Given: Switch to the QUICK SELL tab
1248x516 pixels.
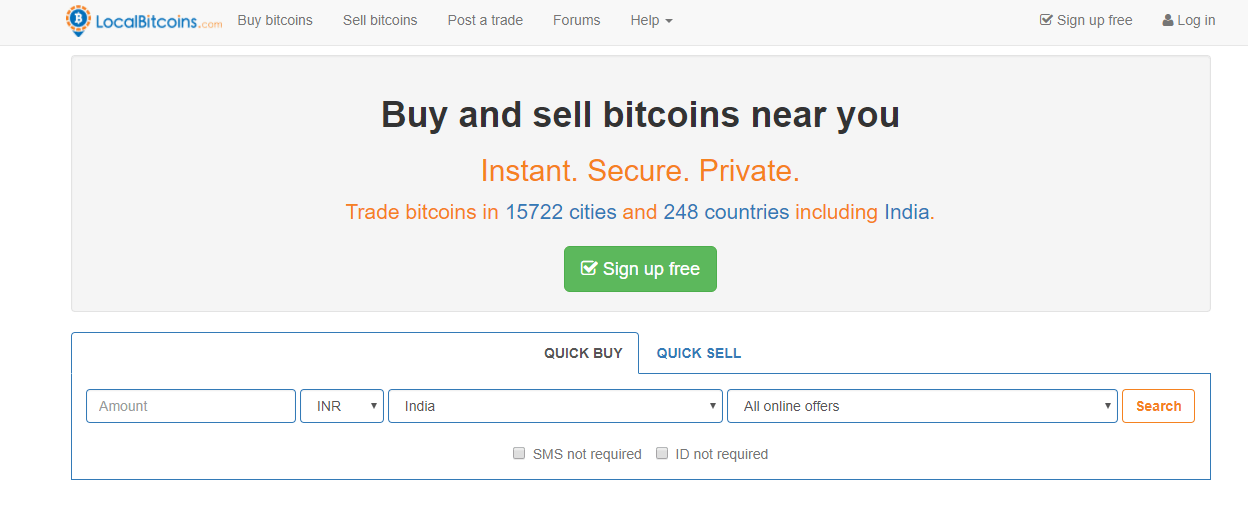Looking at the screenshot, I should point(699,353).
